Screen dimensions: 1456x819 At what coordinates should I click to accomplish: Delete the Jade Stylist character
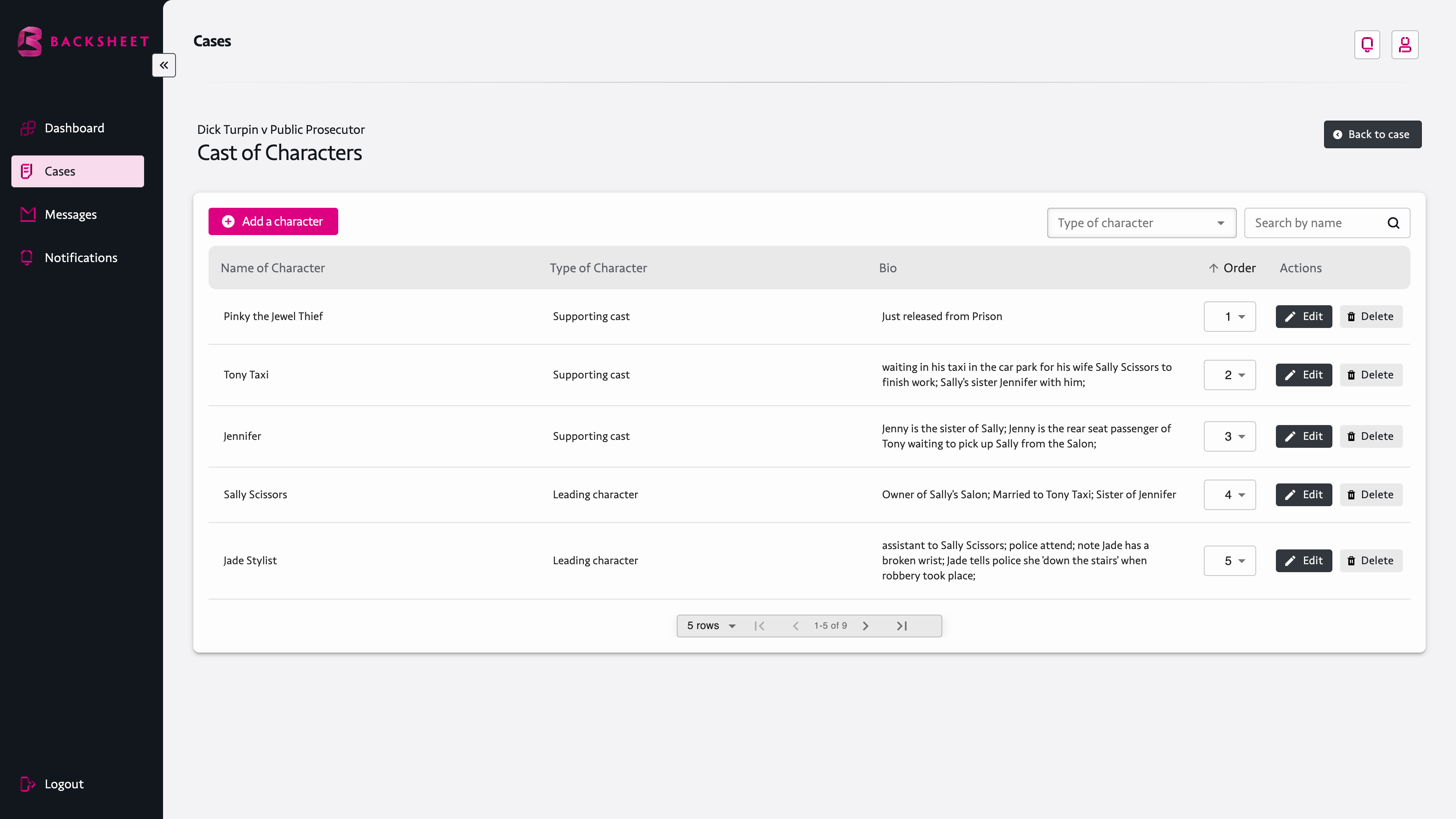1371,561
